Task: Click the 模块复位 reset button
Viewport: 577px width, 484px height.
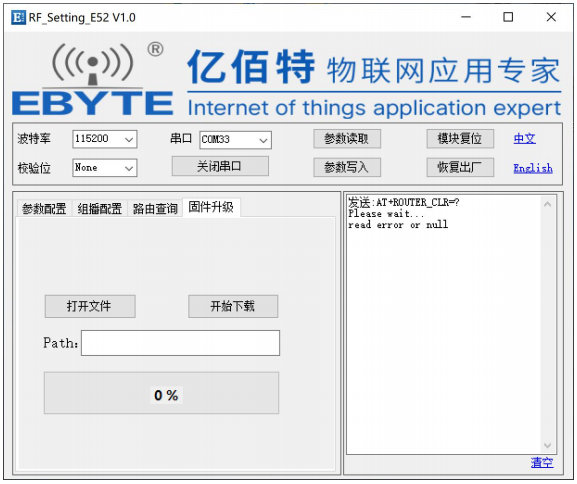Action: [x=460, y=139]
